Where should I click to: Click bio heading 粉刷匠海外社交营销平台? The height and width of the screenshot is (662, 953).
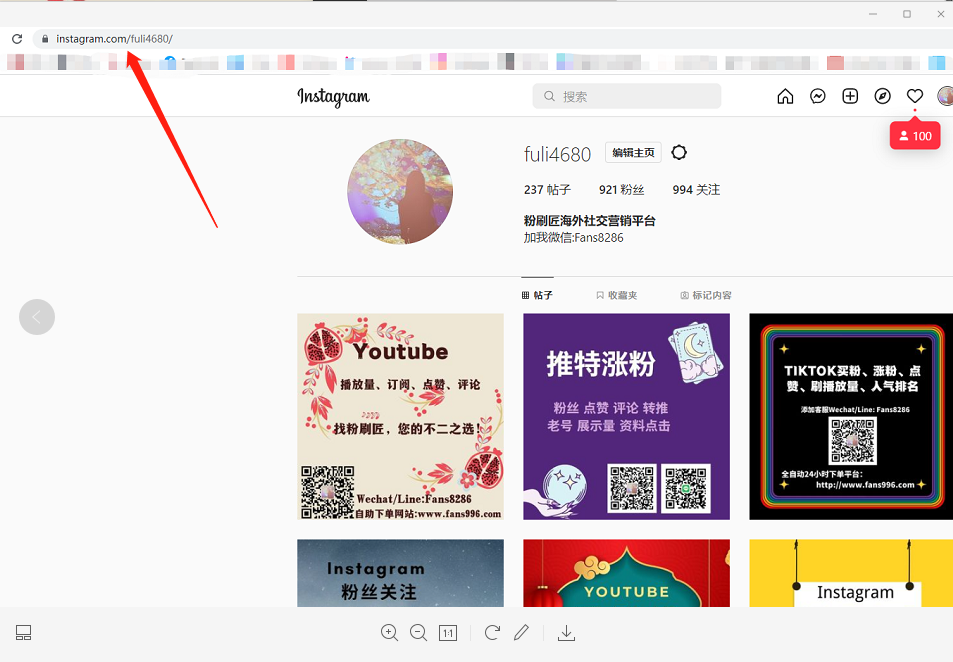[x=590, y=221]
